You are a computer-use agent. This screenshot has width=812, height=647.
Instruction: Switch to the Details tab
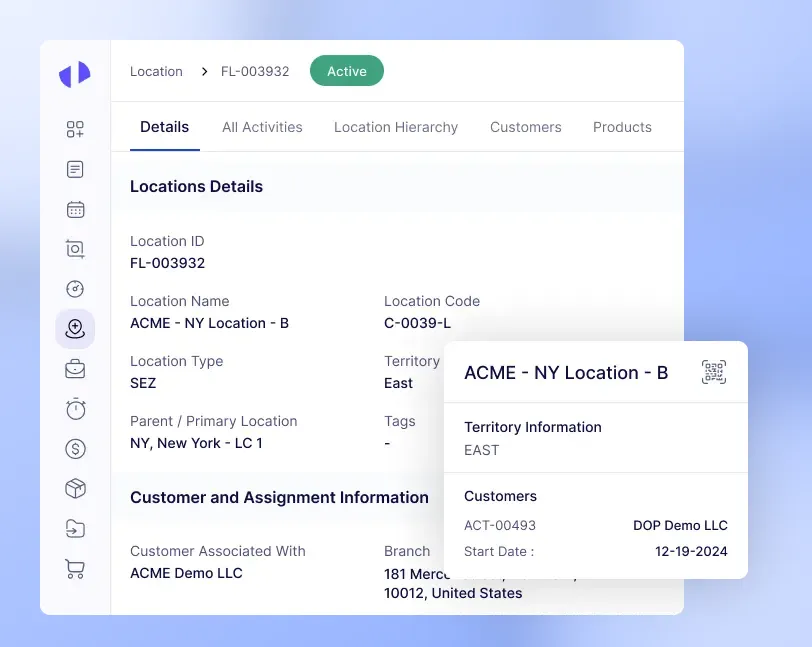click(x=165, y=127)
